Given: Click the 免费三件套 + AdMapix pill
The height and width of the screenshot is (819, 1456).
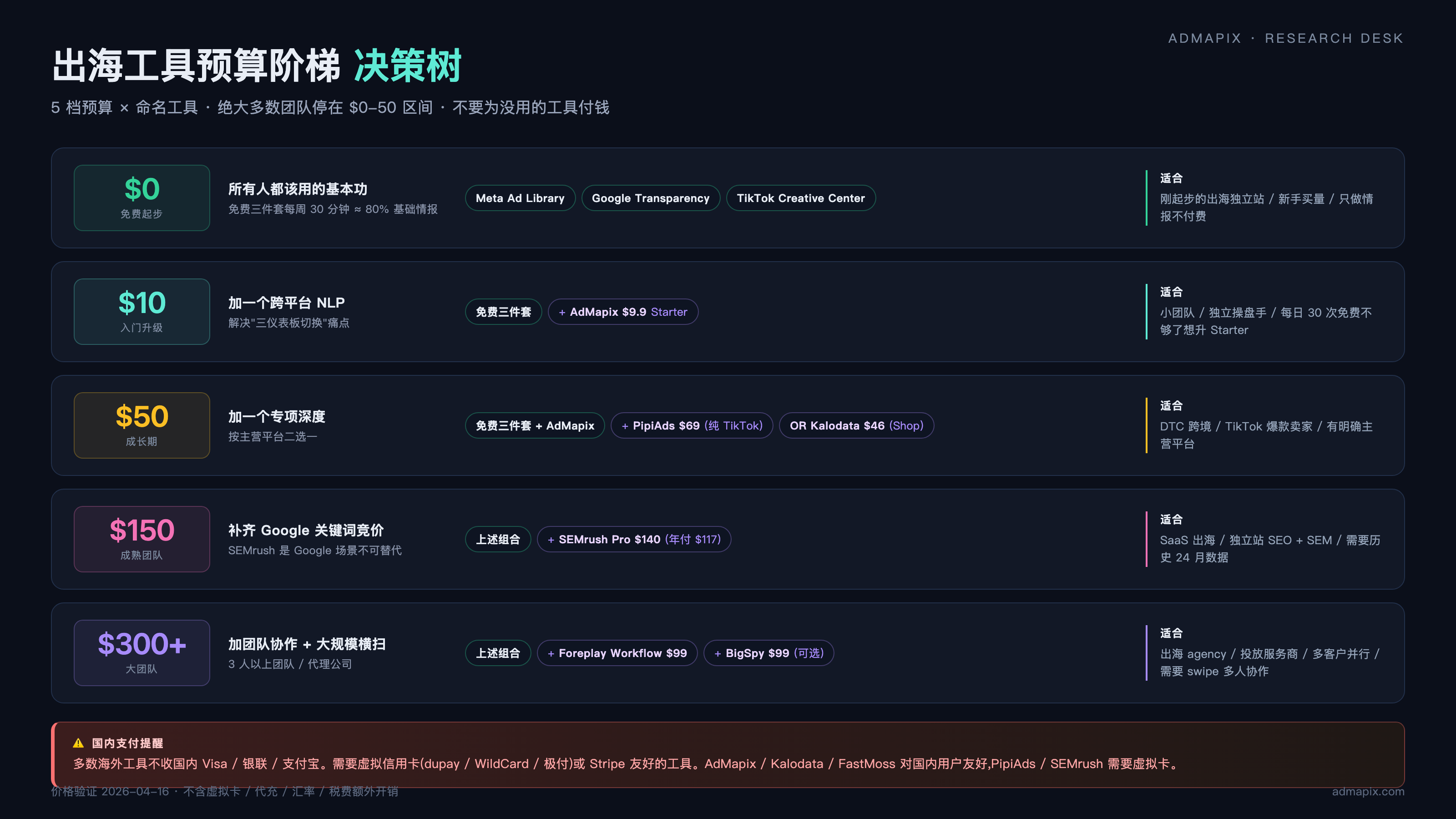Looking at the screenshot, I should point(534,425).
